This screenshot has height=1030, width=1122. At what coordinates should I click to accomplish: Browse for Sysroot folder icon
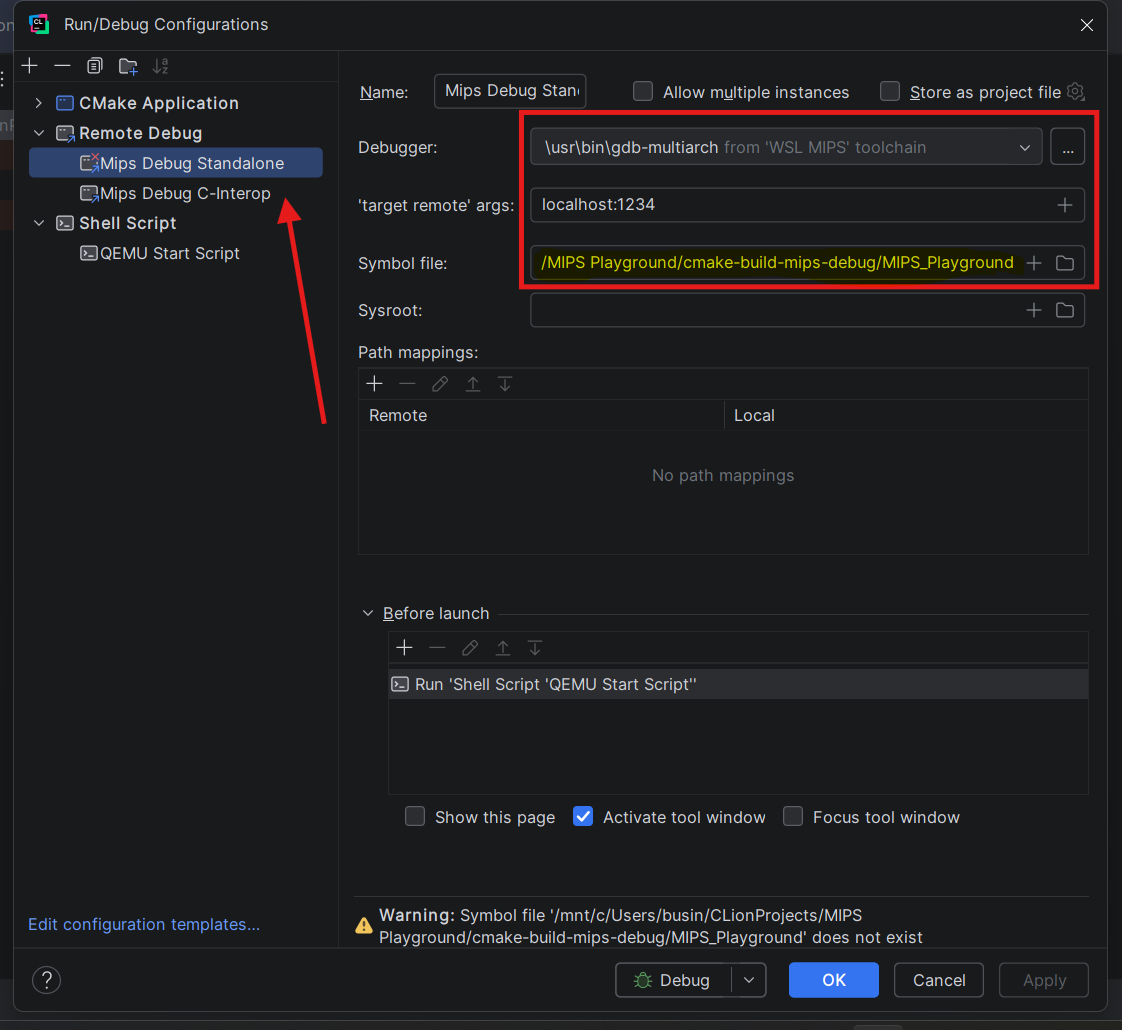click(x=1065, y=310)
